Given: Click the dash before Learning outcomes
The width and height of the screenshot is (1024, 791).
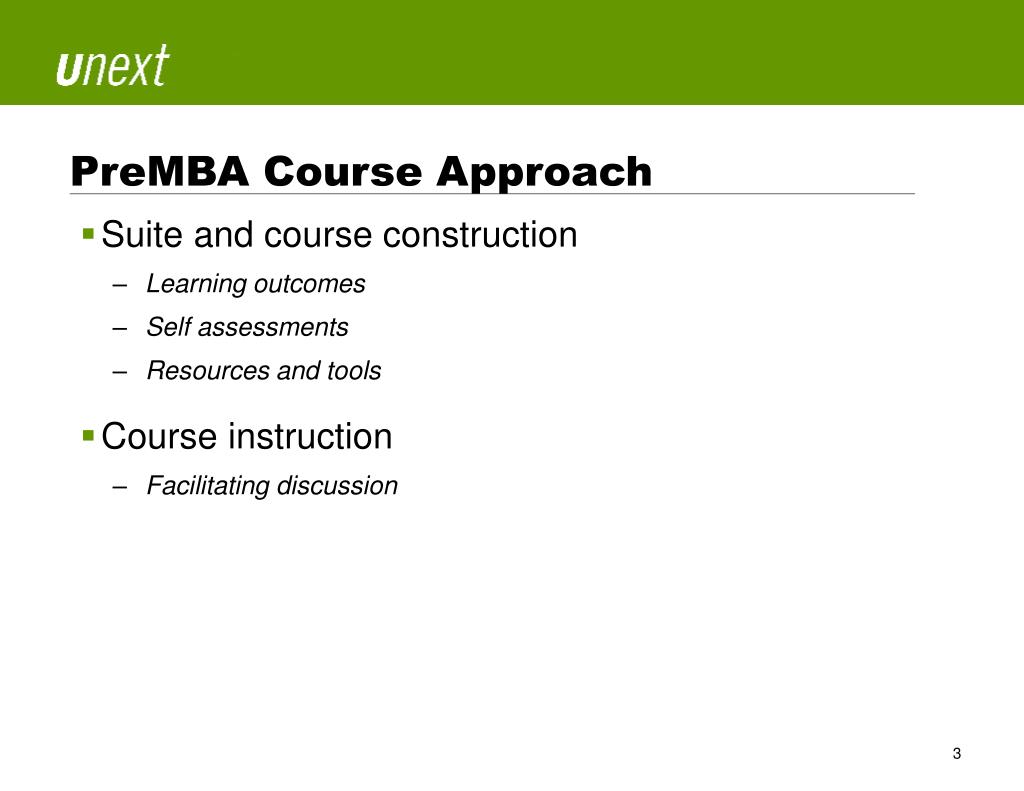Looking at the screenshot, I should pyautogui.click(x=119, y=285).
